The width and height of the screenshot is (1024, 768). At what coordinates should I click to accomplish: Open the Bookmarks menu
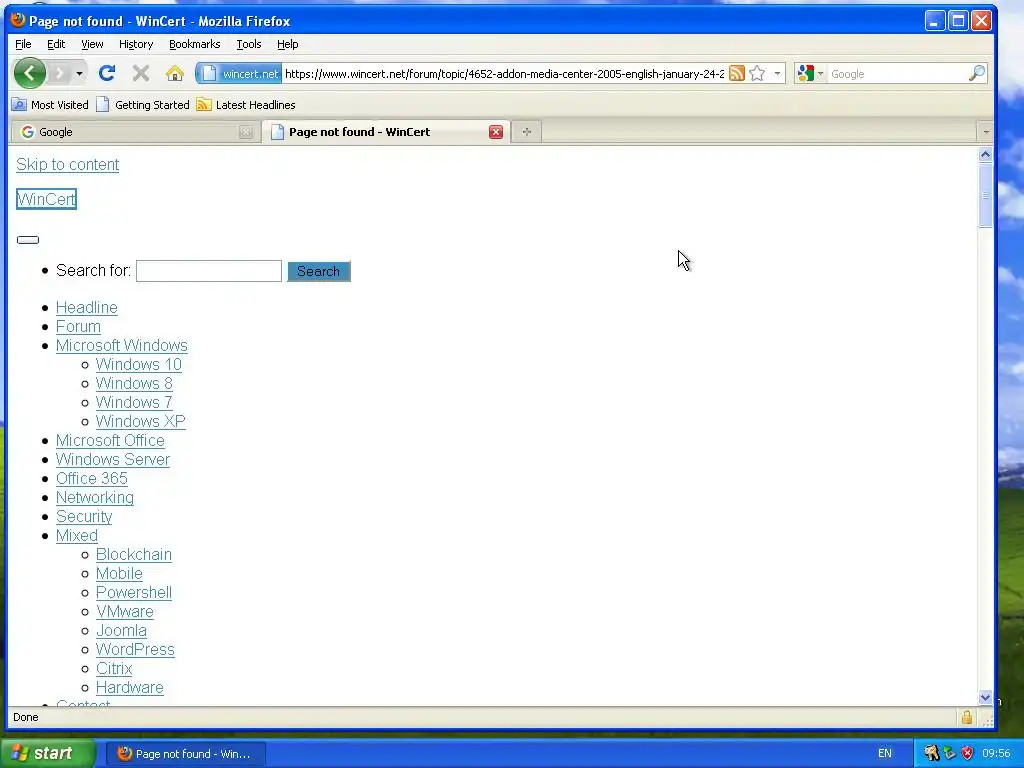195,44
